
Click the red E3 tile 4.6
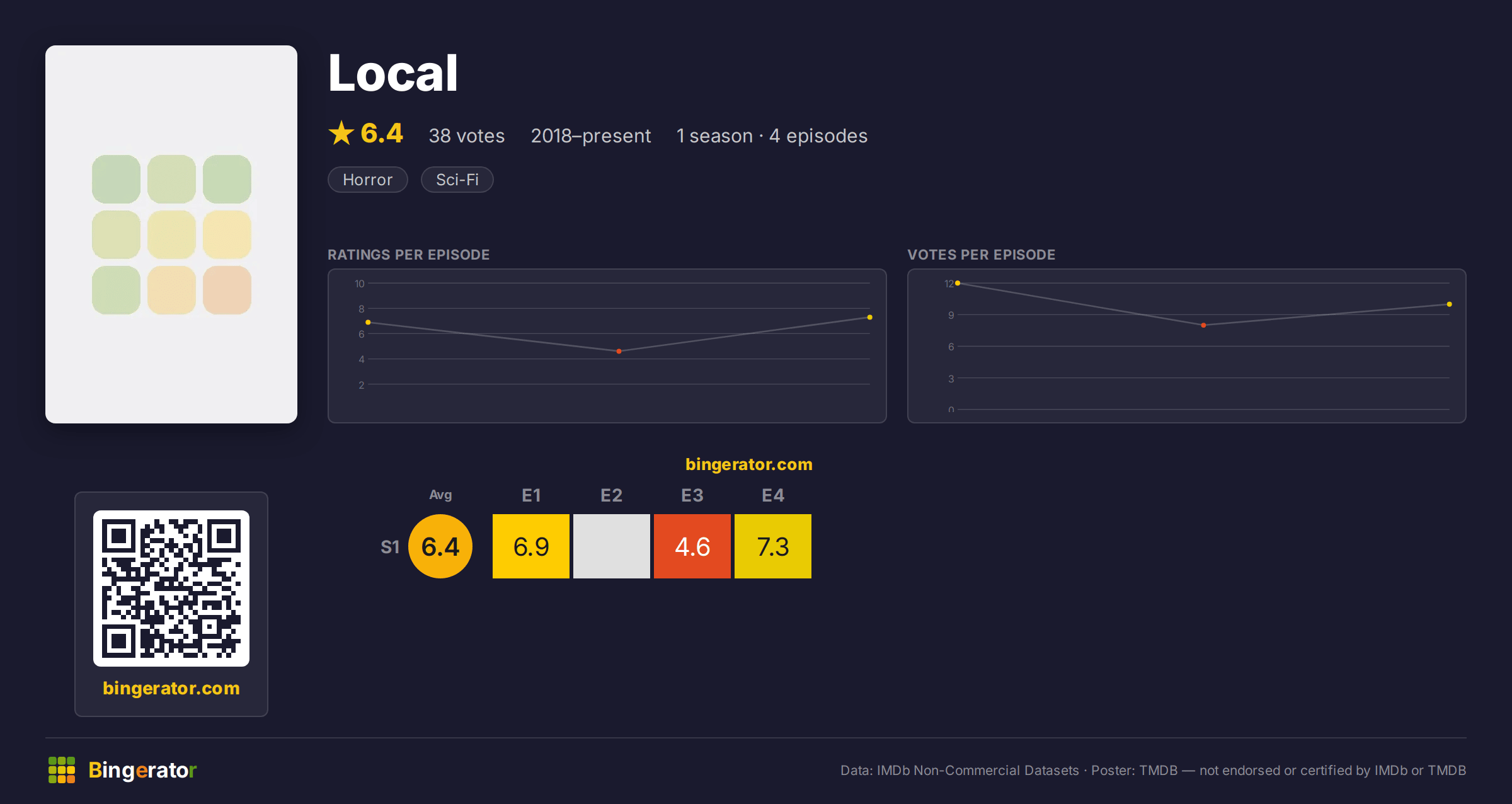click(x=692, y=546)
